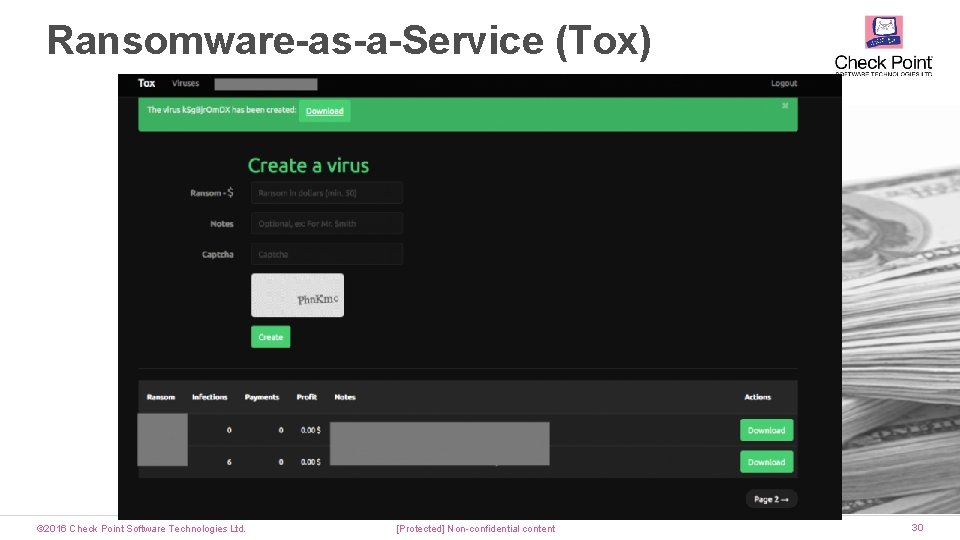Click the Payments column header
This screenshot has width=960, height=540.
coord(262,397)
